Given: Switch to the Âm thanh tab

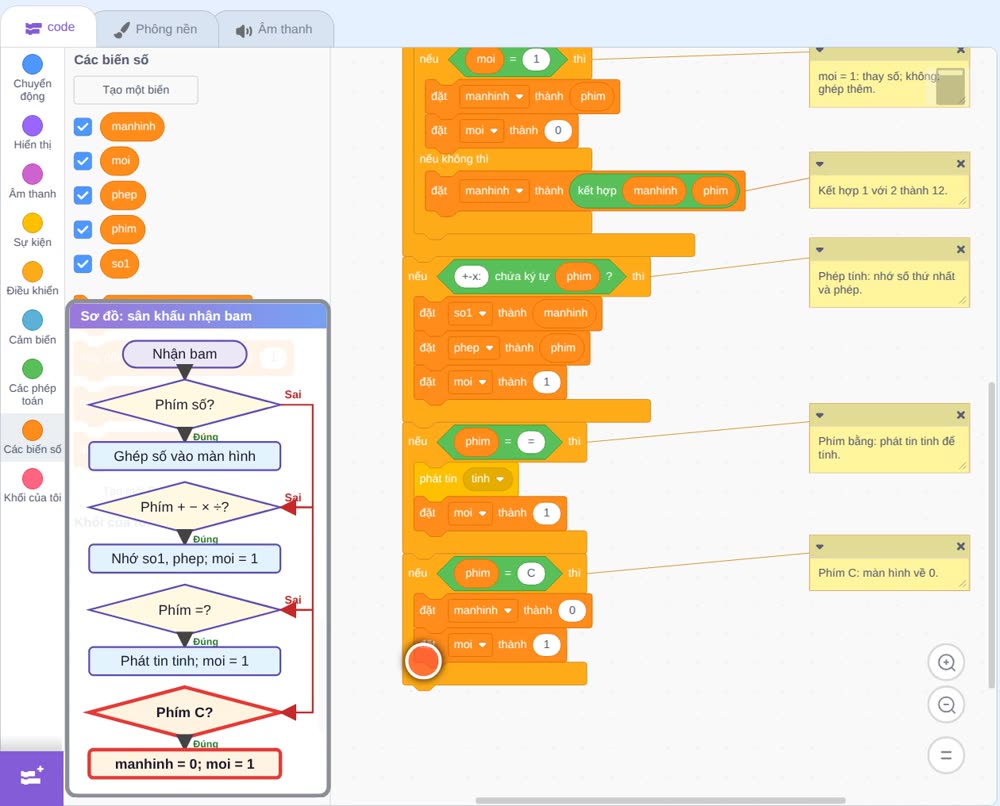Looking at the screenshot, I should [275, 29].
